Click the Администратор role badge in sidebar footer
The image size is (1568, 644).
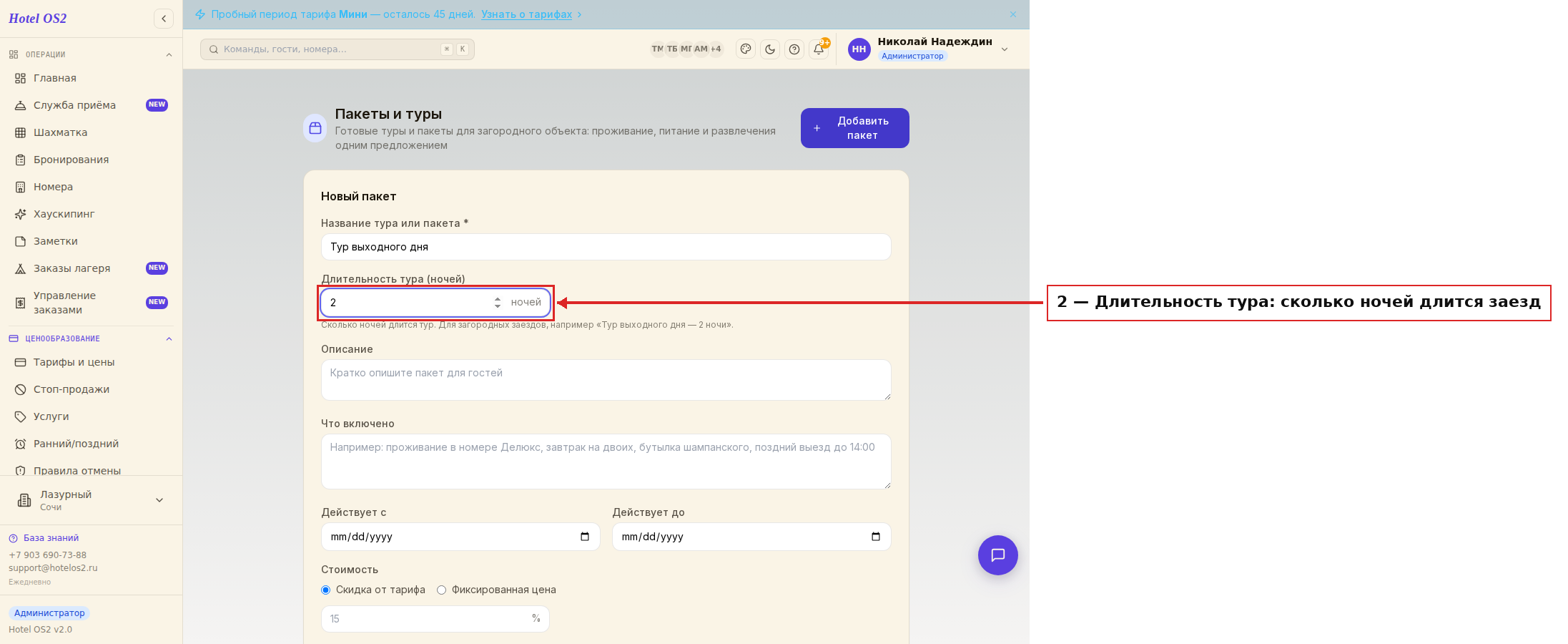click(x=49, y=613)
